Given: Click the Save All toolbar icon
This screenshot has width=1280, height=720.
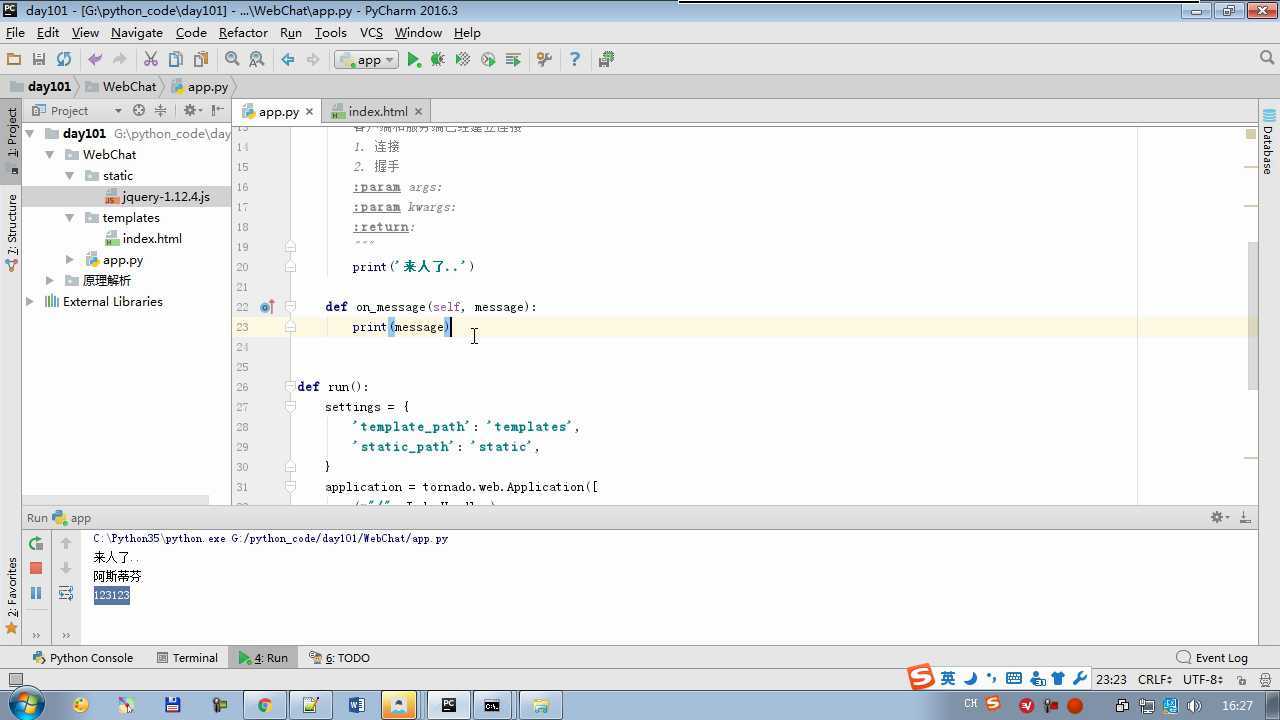Looking at the screenshot, I should click(x=39, y=60).
